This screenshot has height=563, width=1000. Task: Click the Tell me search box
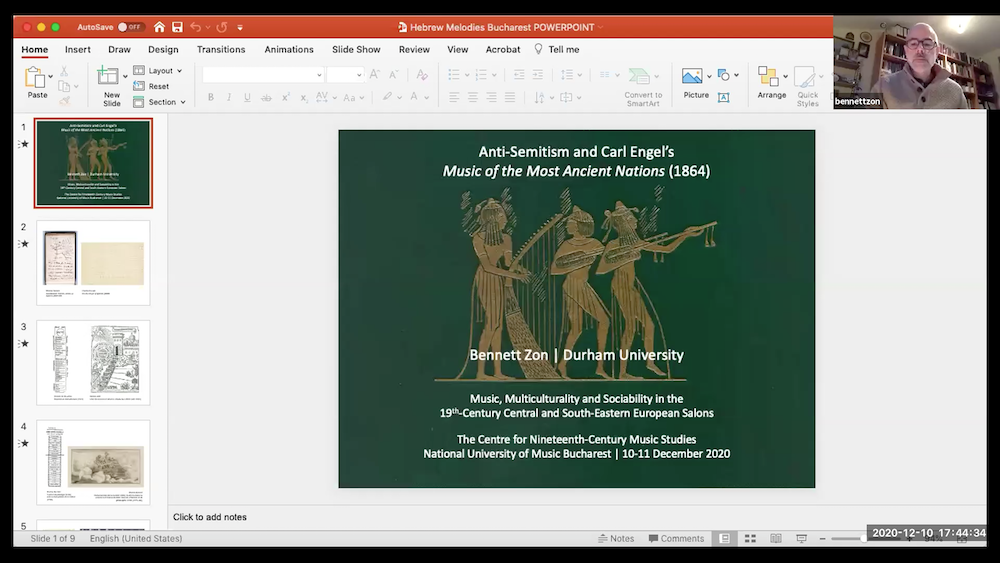(x=557, y=49)
